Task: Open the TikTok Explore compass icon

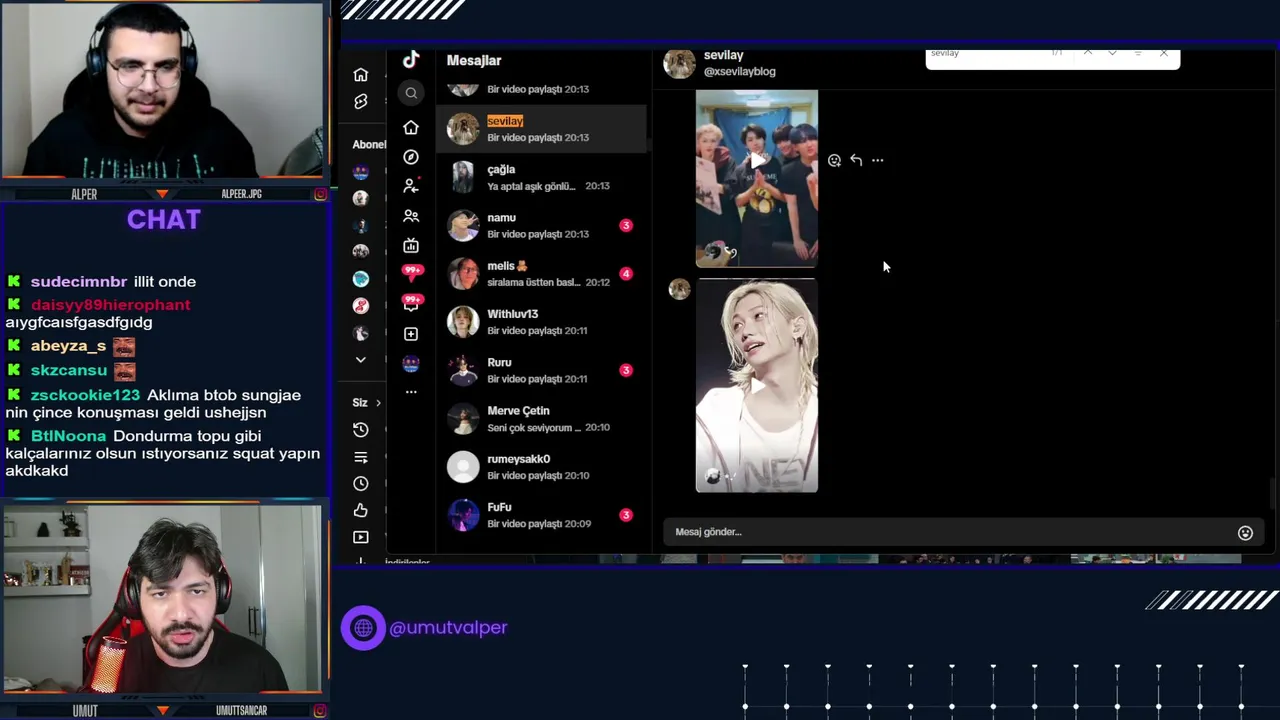Action: (x=411, y=157)
